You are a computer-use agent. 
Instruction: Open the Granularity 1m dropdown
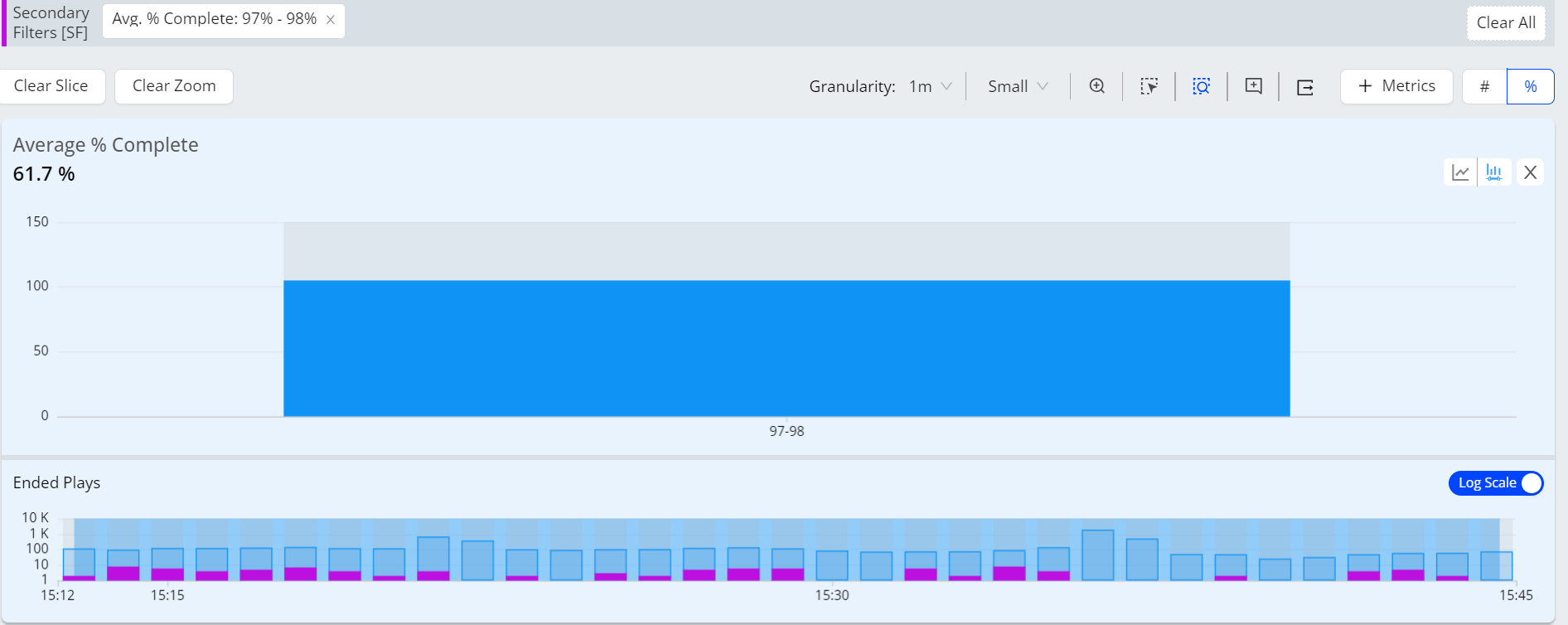click(930, 86)
